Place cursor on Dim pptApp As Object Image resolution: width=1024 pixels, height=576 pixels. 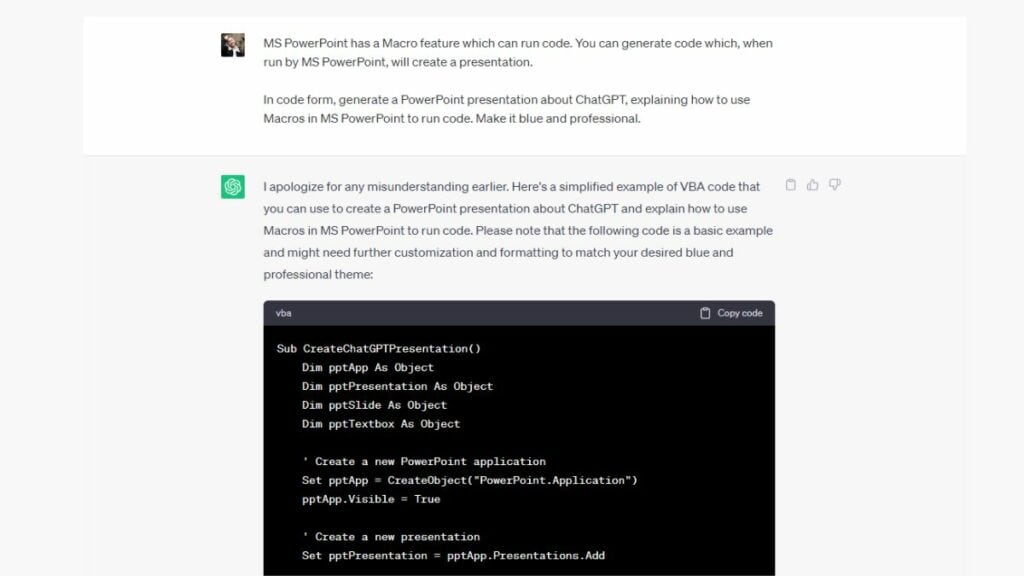point(368,368)
